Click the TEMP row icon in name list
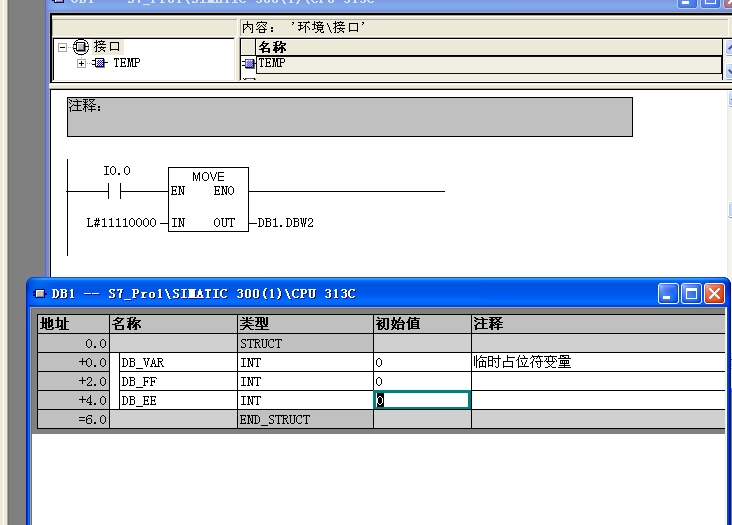 click(250, 64)
